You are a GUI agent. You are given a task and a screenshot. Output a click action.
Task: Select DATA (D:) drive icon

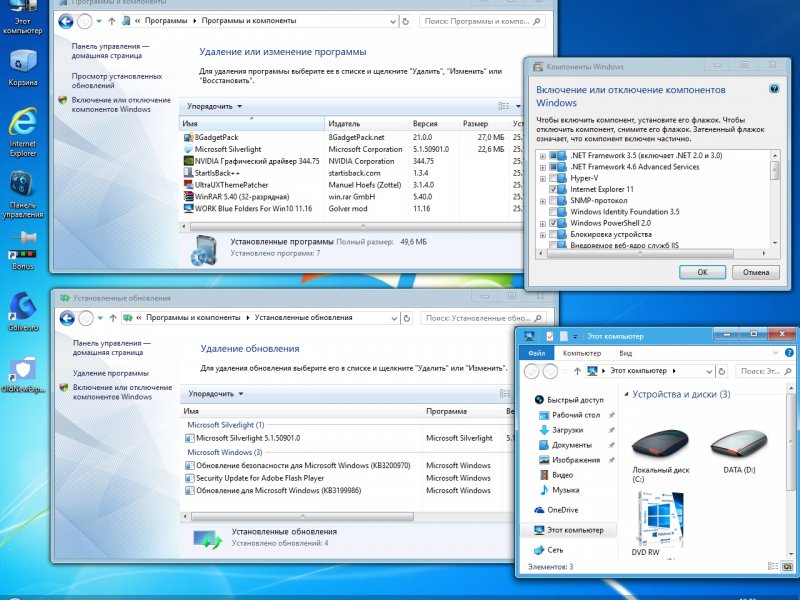[739, 452]
